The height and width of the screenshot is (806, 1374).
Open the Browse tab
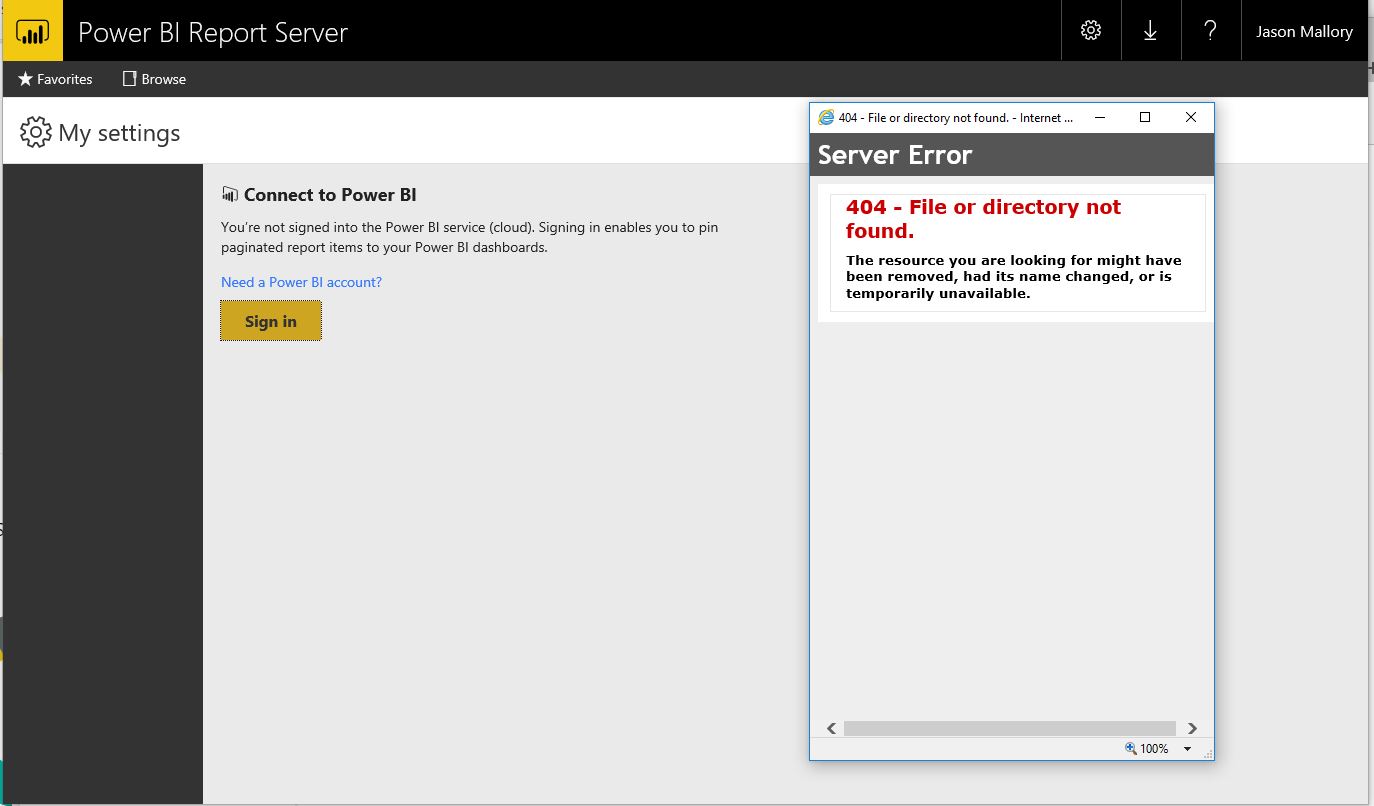[154, 79]
